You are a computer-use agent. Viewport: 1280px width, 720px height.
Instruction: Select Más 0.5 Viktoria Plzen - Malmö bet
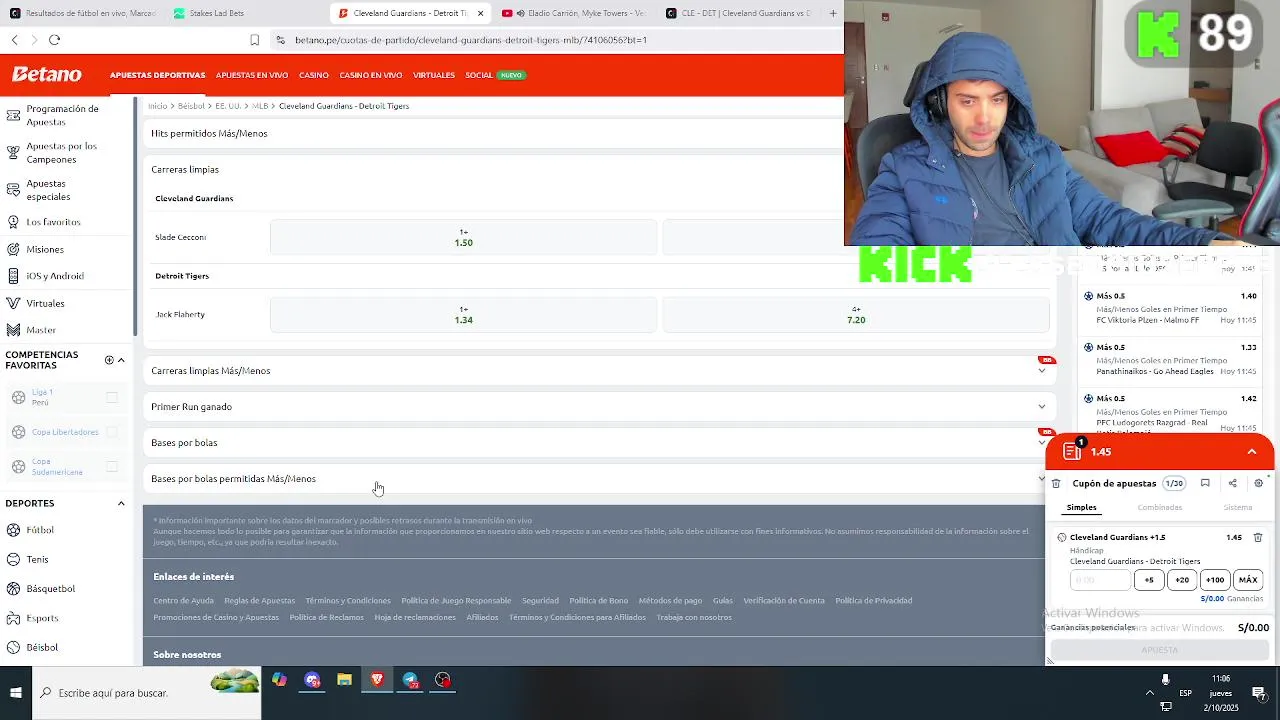[x=1170, y=308]
